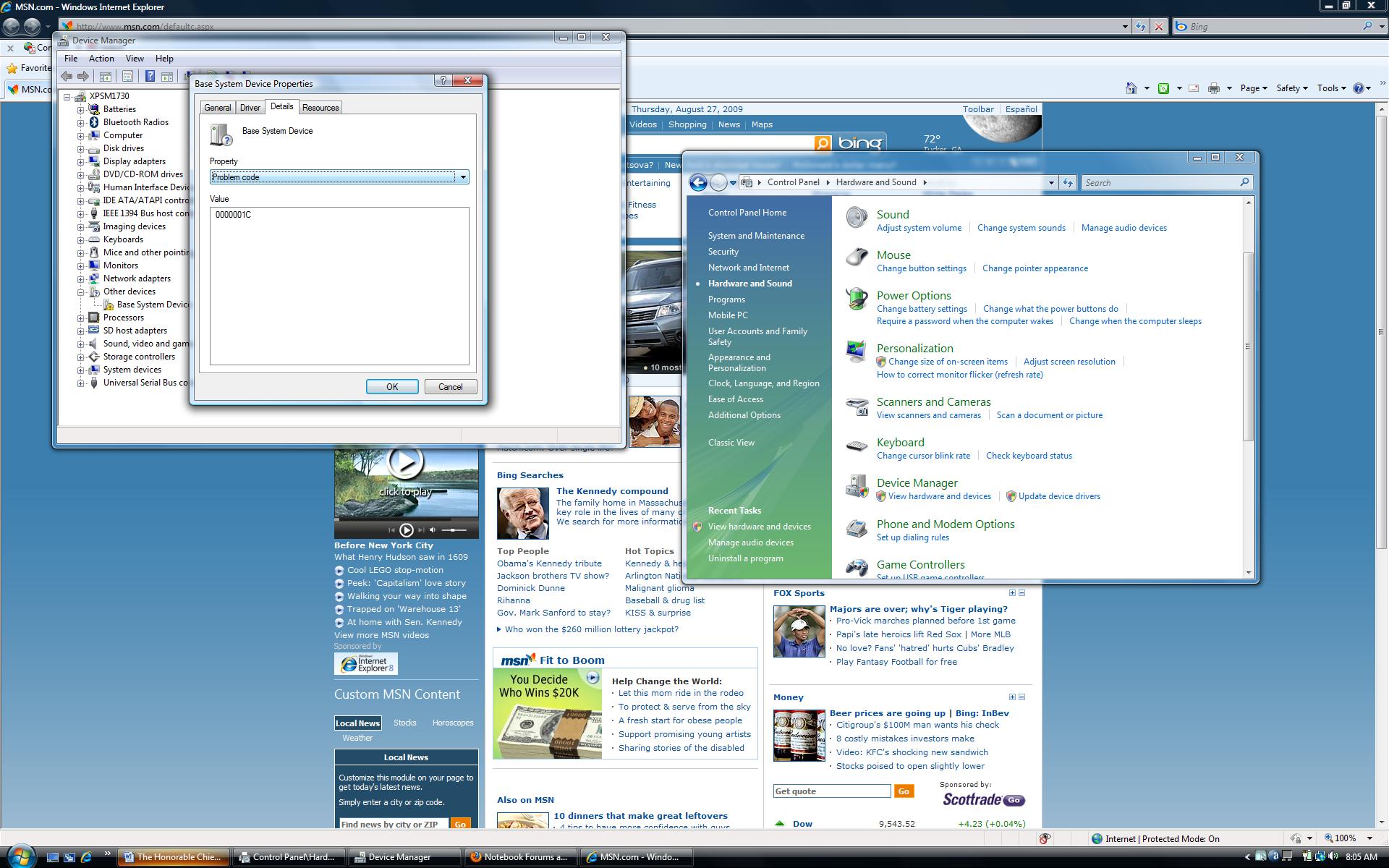1389x868 pixels.
Task: Open the IE Tools dropdown menu
Action: pos(1331,88)
